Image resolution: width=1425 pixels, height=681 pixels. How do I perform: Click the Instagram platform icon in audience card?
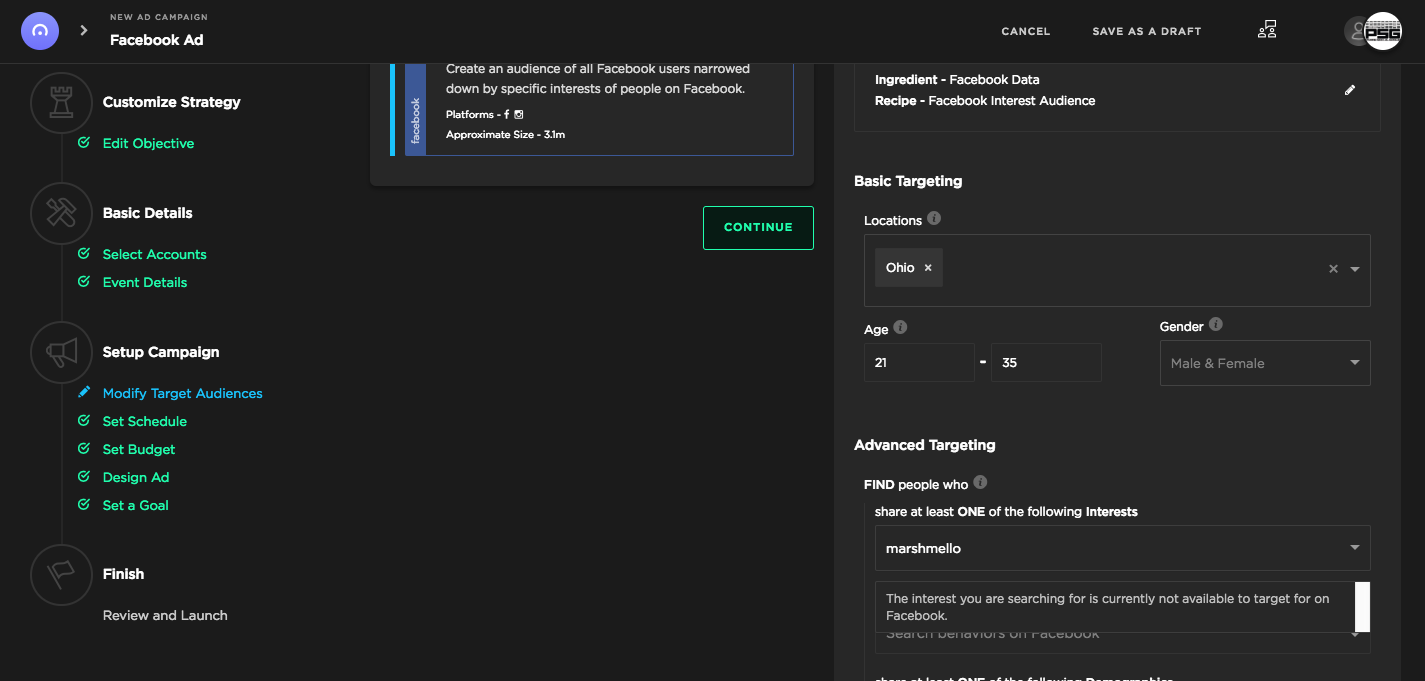(x=519, y=115)
